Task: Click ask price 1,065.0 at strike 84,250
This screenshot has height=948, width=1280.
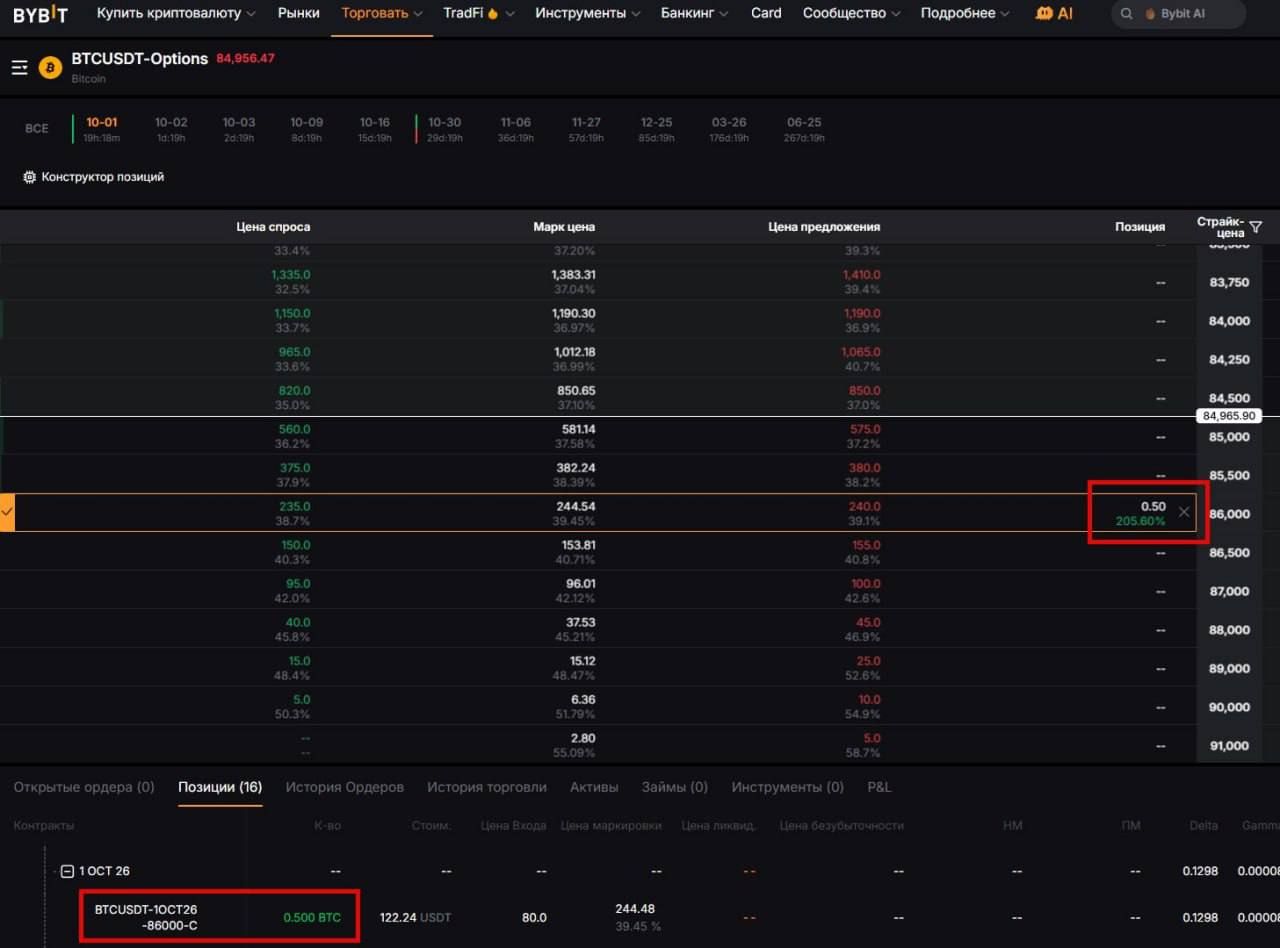Action: point(861,352)
